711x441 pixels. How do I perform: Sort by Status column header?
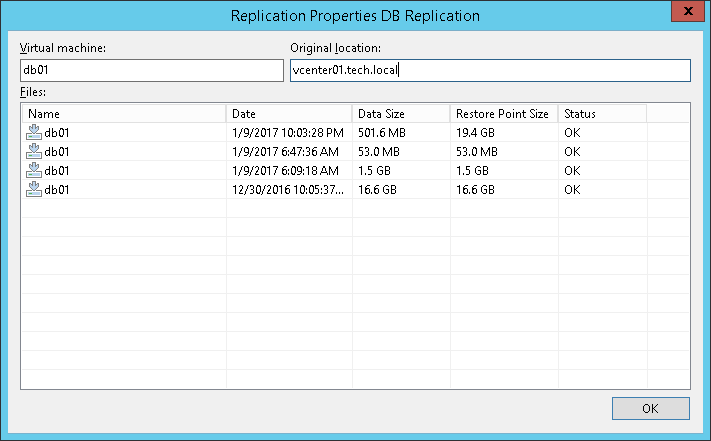click(602, 114)
